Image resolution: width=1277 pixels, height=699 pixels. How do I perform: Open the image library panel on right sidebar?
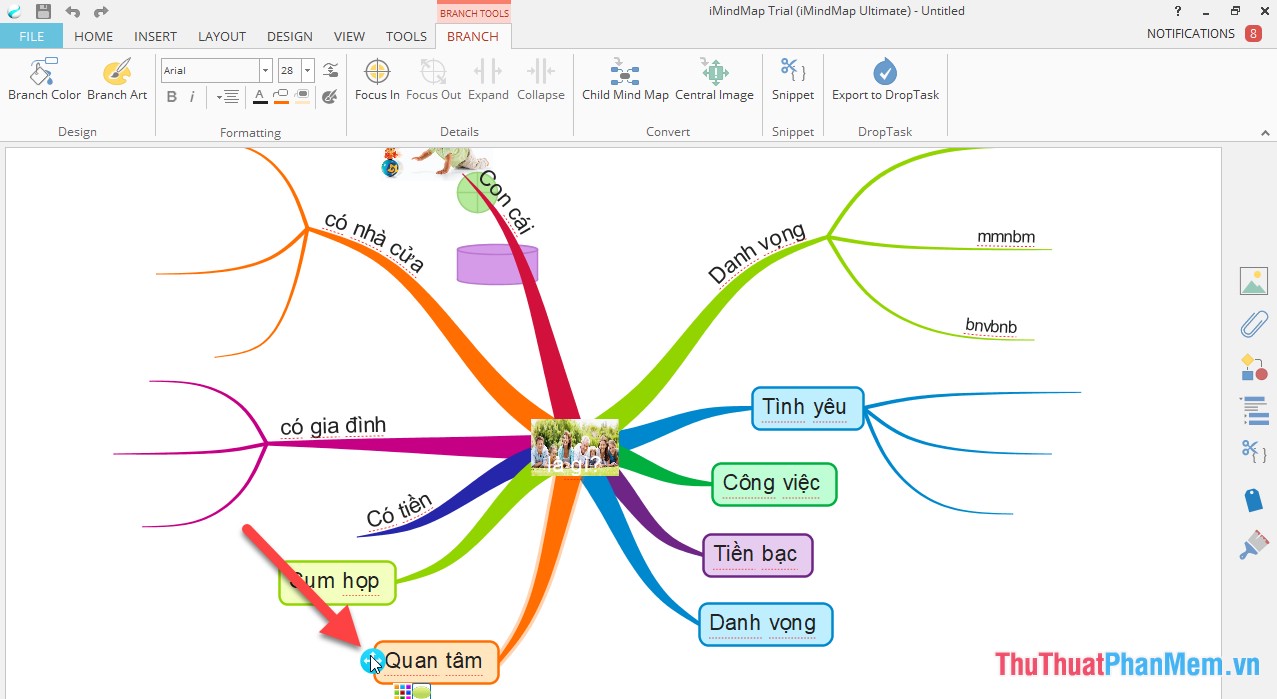click(1254, 281)
